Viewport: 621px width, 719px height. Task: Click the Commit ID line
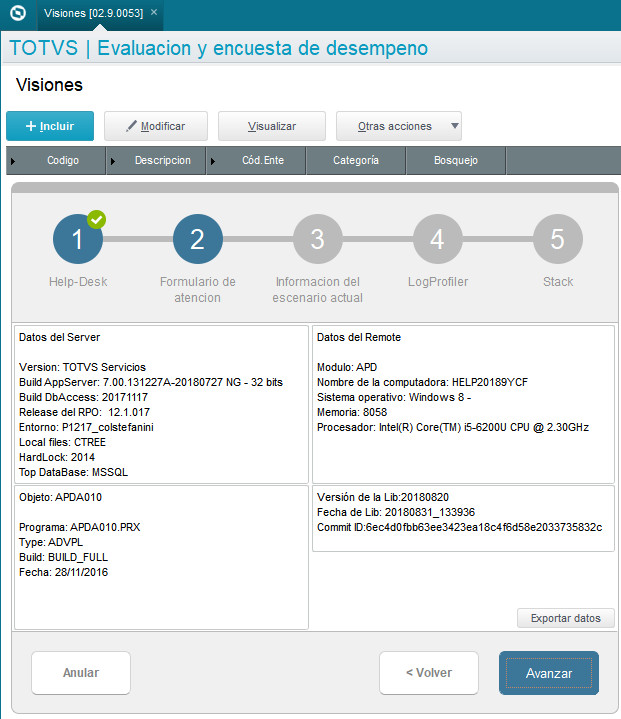point(460,527)
